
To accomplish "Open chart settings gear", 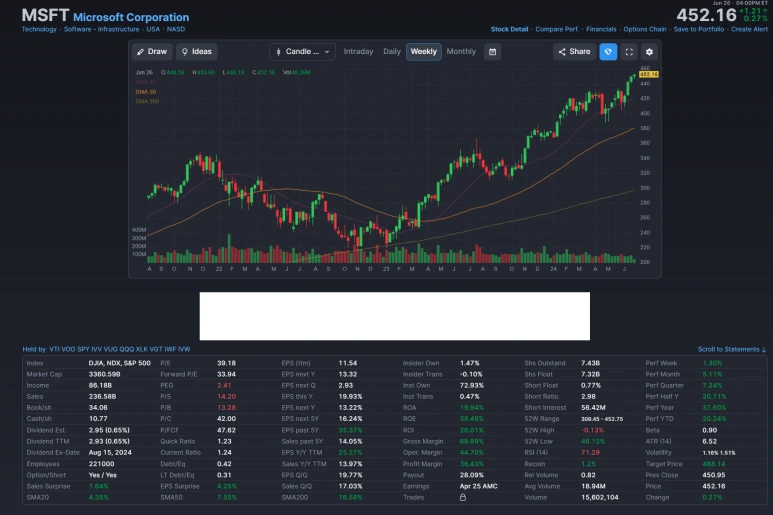I will pyautogui.click(x=649, y=52).
